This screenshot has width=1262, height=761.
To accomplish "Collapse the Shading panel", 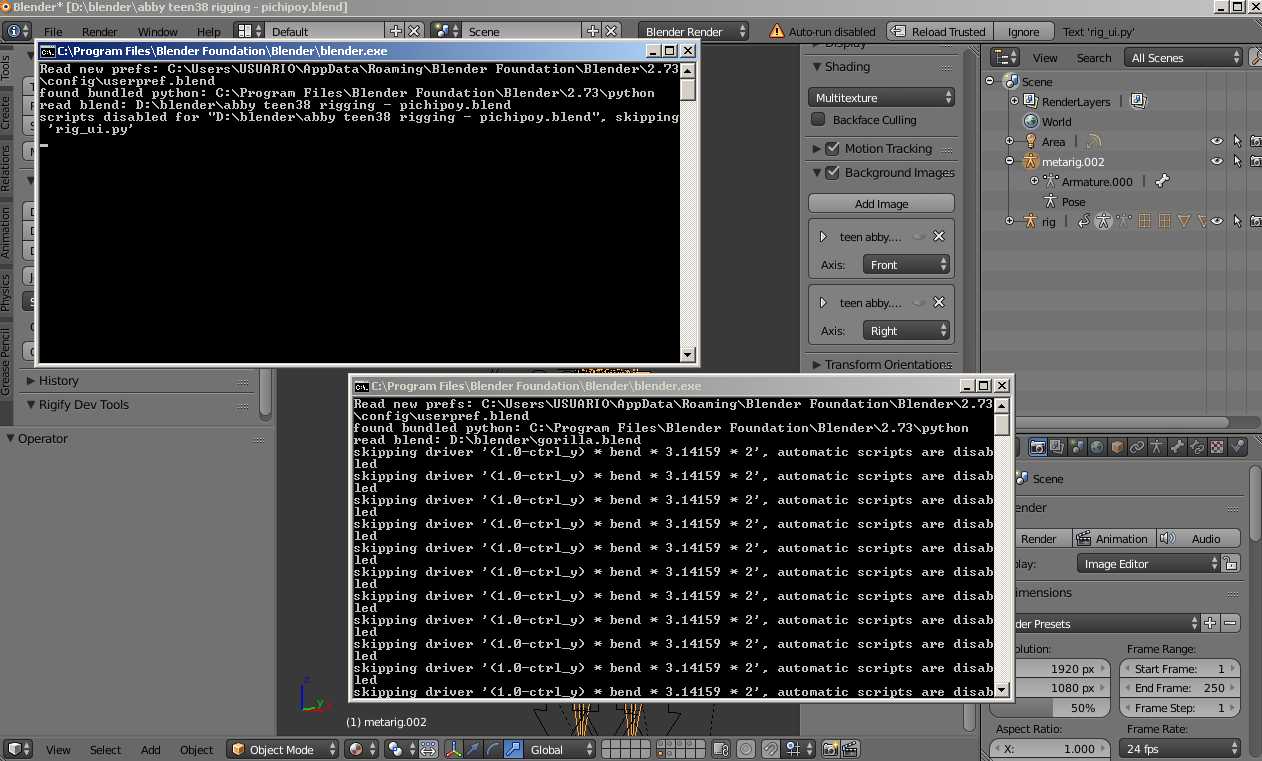I will 816,67.
